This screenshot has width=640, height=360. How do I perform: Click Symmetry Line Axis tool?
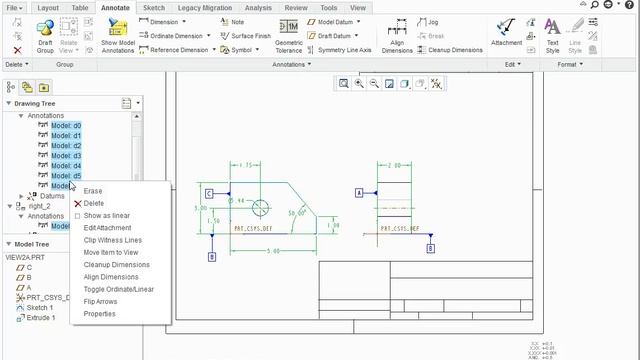[339, 50]
